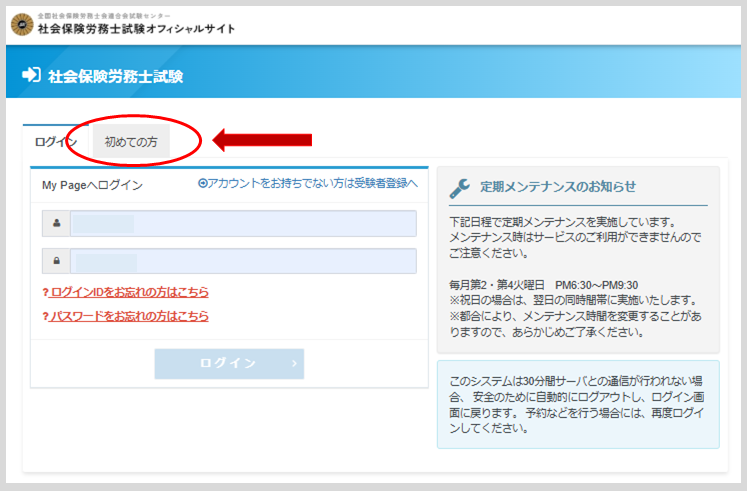The width and height of the screenshot is (747, 491).
Task: Switch to the ログイン tab
Action: click(x=55, y=142)
